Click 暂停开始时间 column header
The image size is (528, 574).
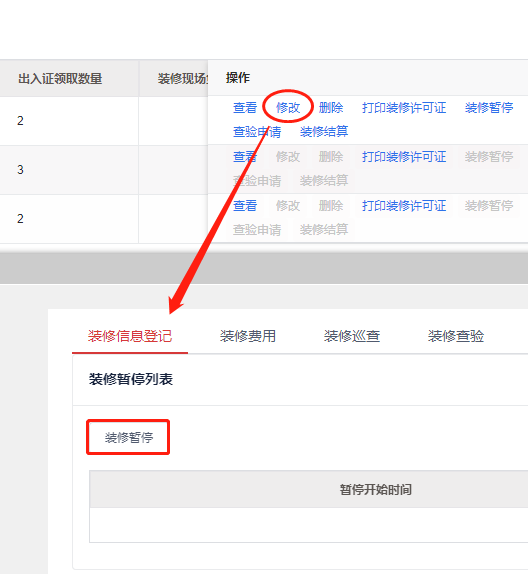point(376,489)
